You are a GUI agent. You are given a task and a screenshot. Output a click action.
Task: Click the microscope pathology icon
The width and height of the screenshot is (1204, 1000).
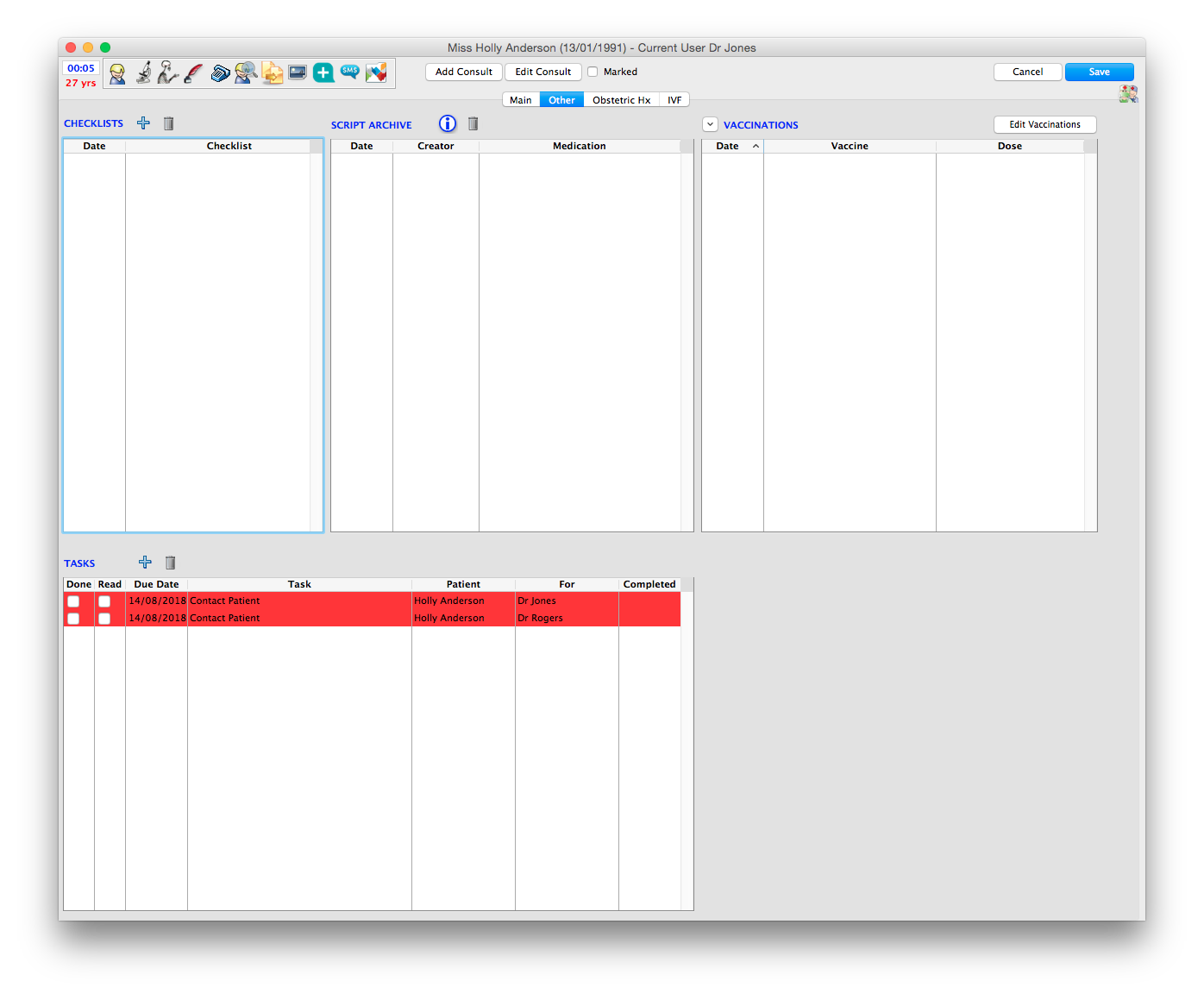(143, 72)
